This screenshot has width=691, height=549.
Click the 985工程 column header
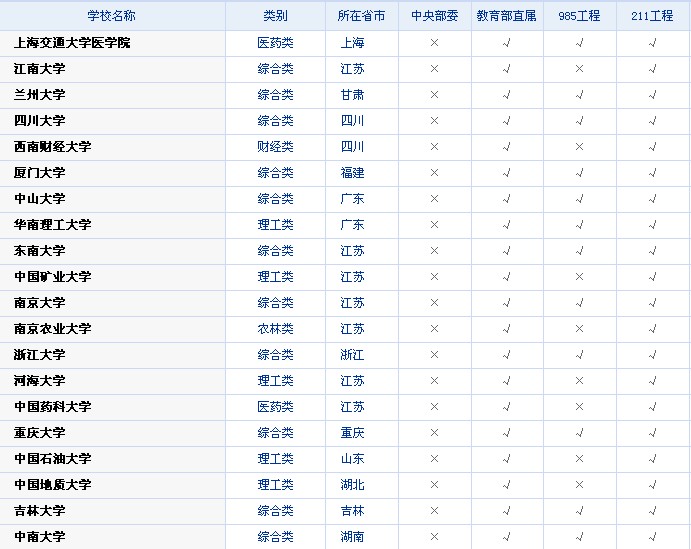(x=579, y=16)
